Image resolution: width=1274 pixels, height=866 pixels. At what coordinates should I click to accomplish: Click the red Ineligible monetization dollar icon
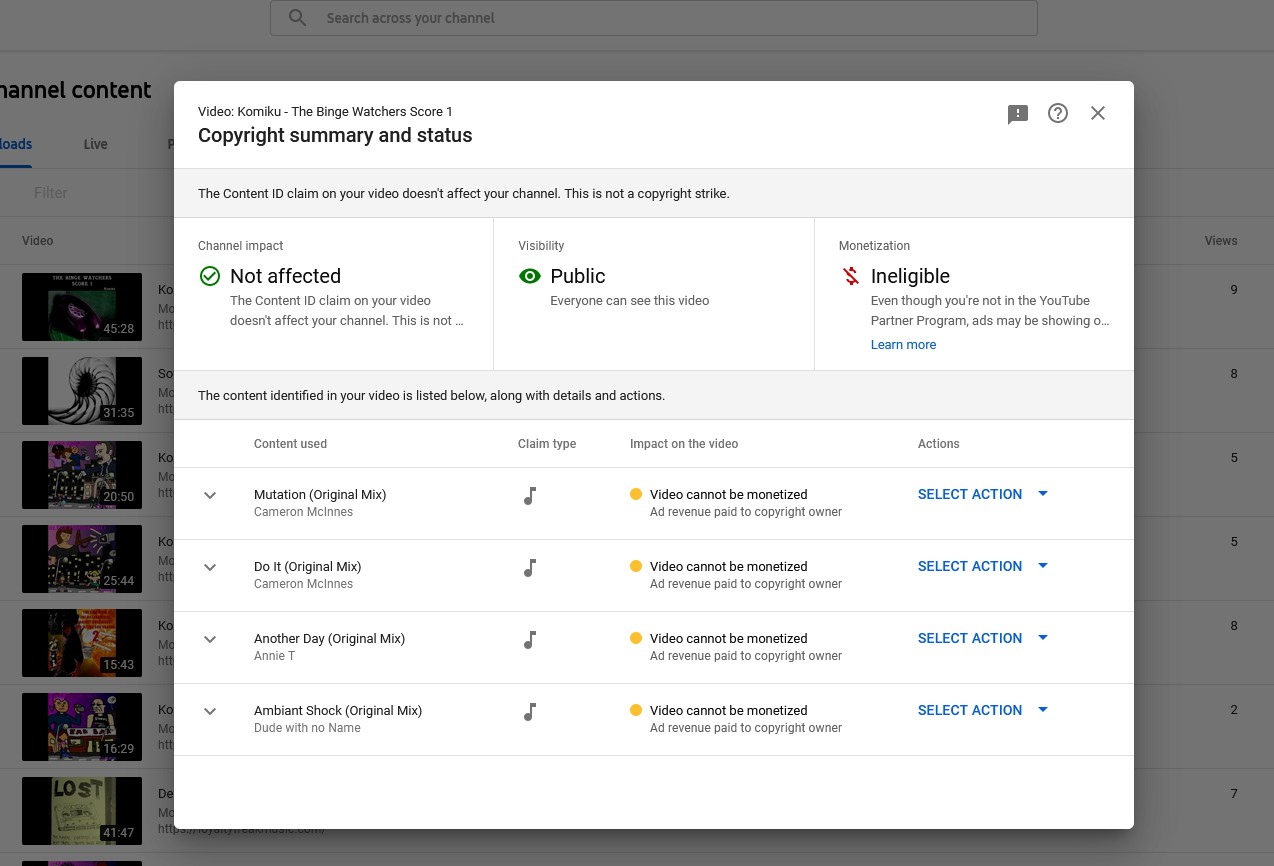point(851,276)
